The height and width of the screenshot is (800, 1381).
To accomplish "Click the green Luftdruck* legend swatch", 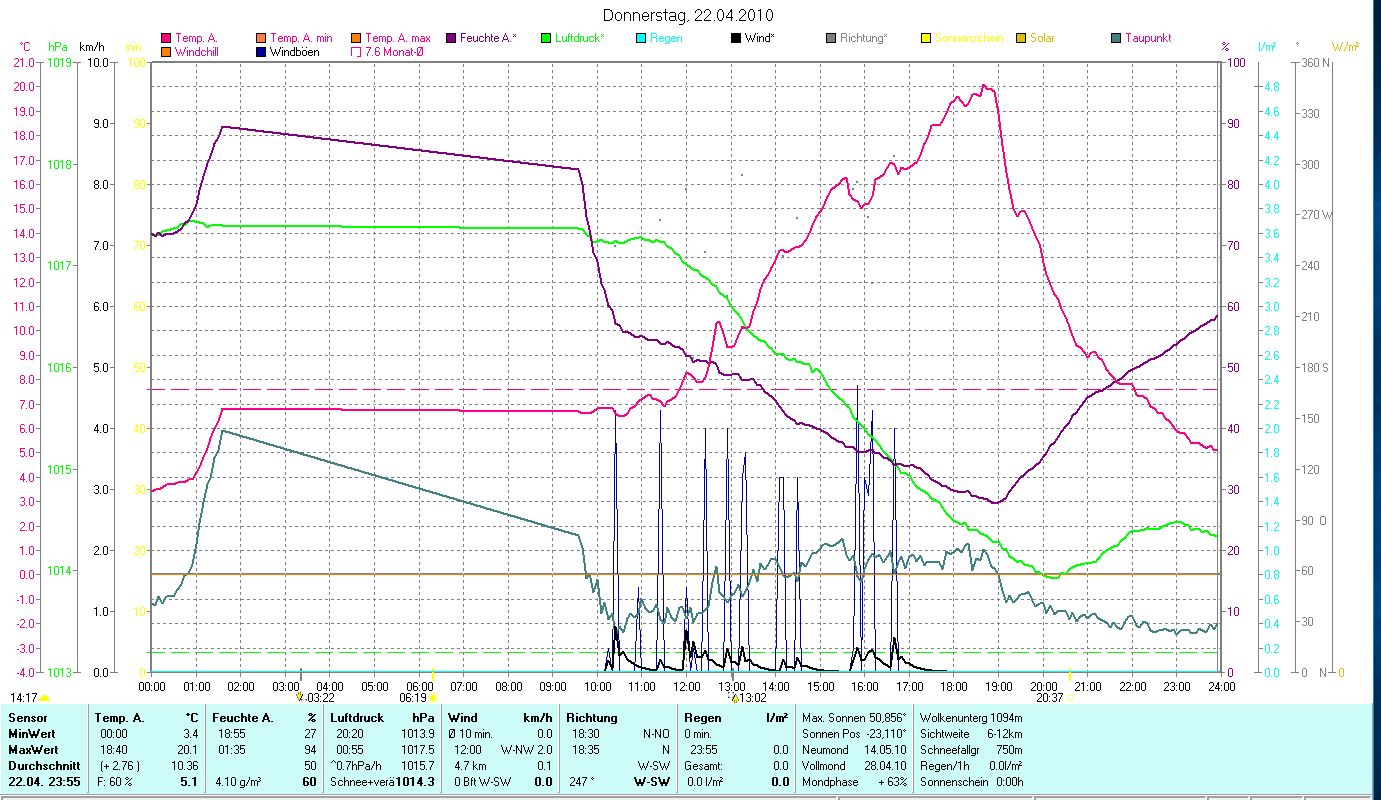I will click(x=546, y=38).
